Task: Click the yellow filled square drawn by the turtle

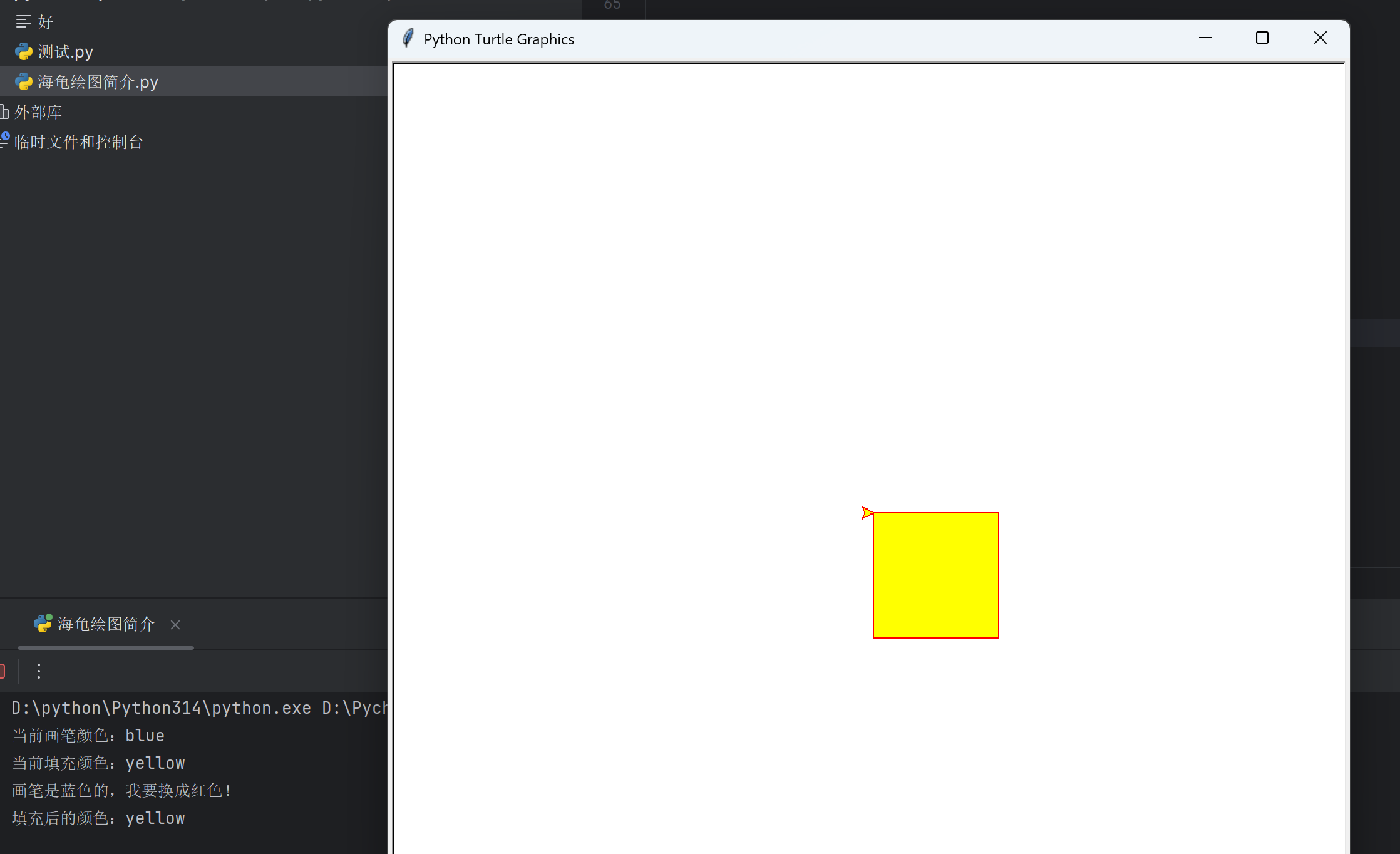Action: pyautogui.click(x=935, y=575)
